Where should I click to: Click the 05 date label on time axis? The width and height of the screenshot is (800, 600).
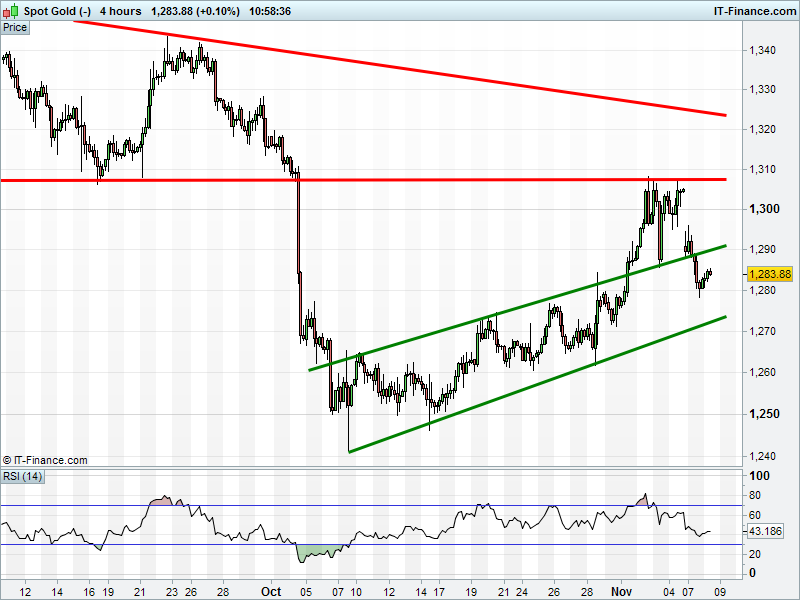point(306,592)
